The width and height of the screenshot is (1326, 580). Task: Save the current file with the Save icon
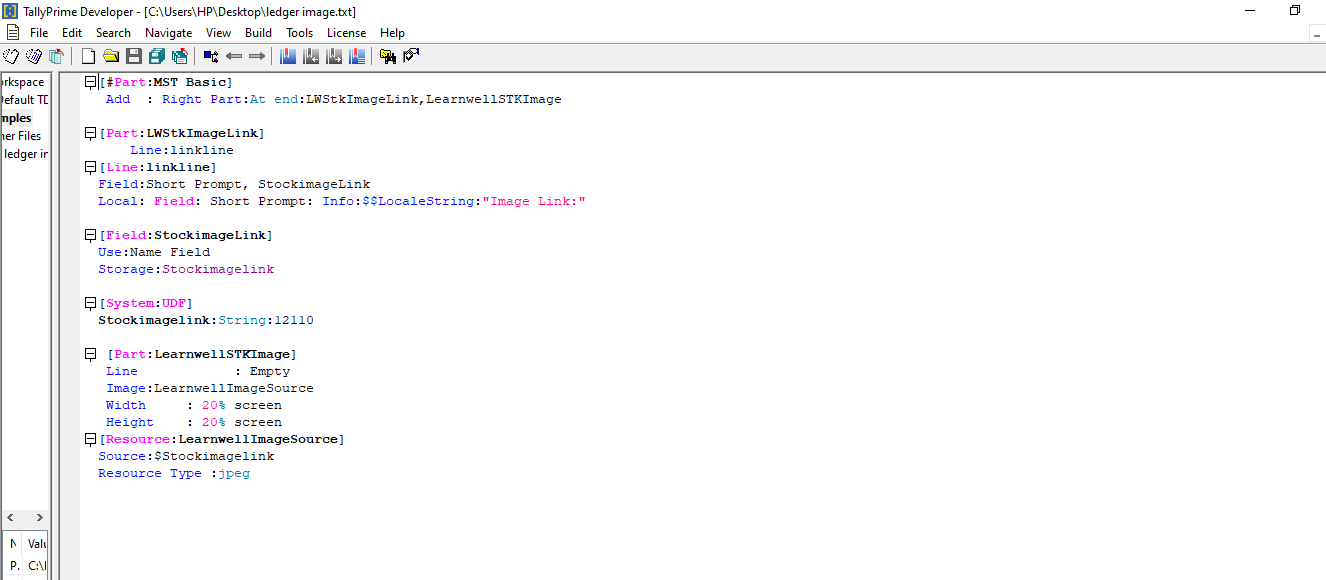(134, 56)
